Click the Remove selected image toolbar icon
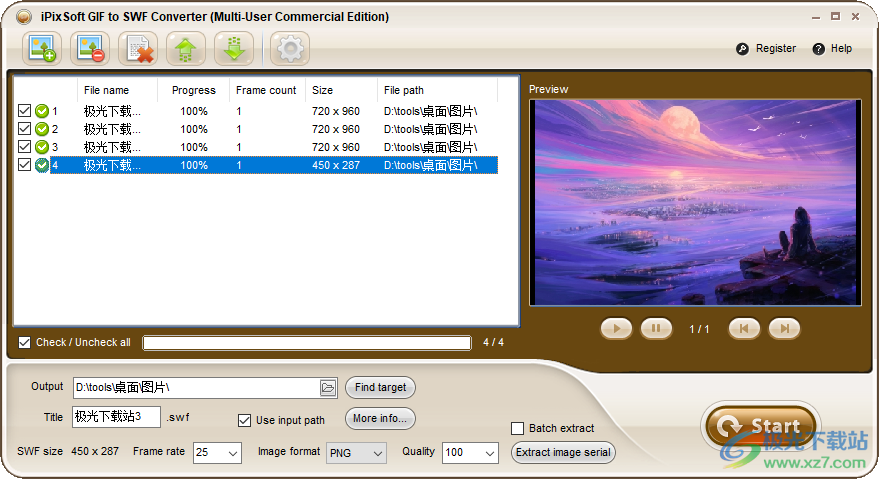The width and height of the screenshot is (879, 479). [x=90, y=49]
